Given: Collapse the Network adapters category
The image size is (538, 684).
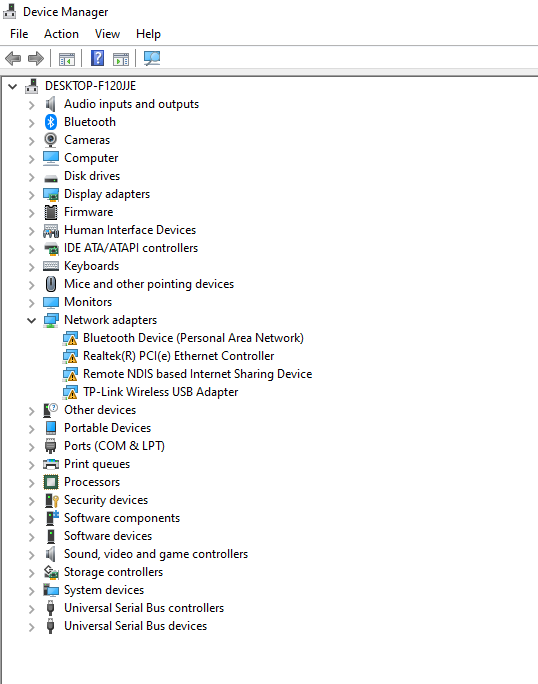Looking at the screenshot, I should coord(31,321).
